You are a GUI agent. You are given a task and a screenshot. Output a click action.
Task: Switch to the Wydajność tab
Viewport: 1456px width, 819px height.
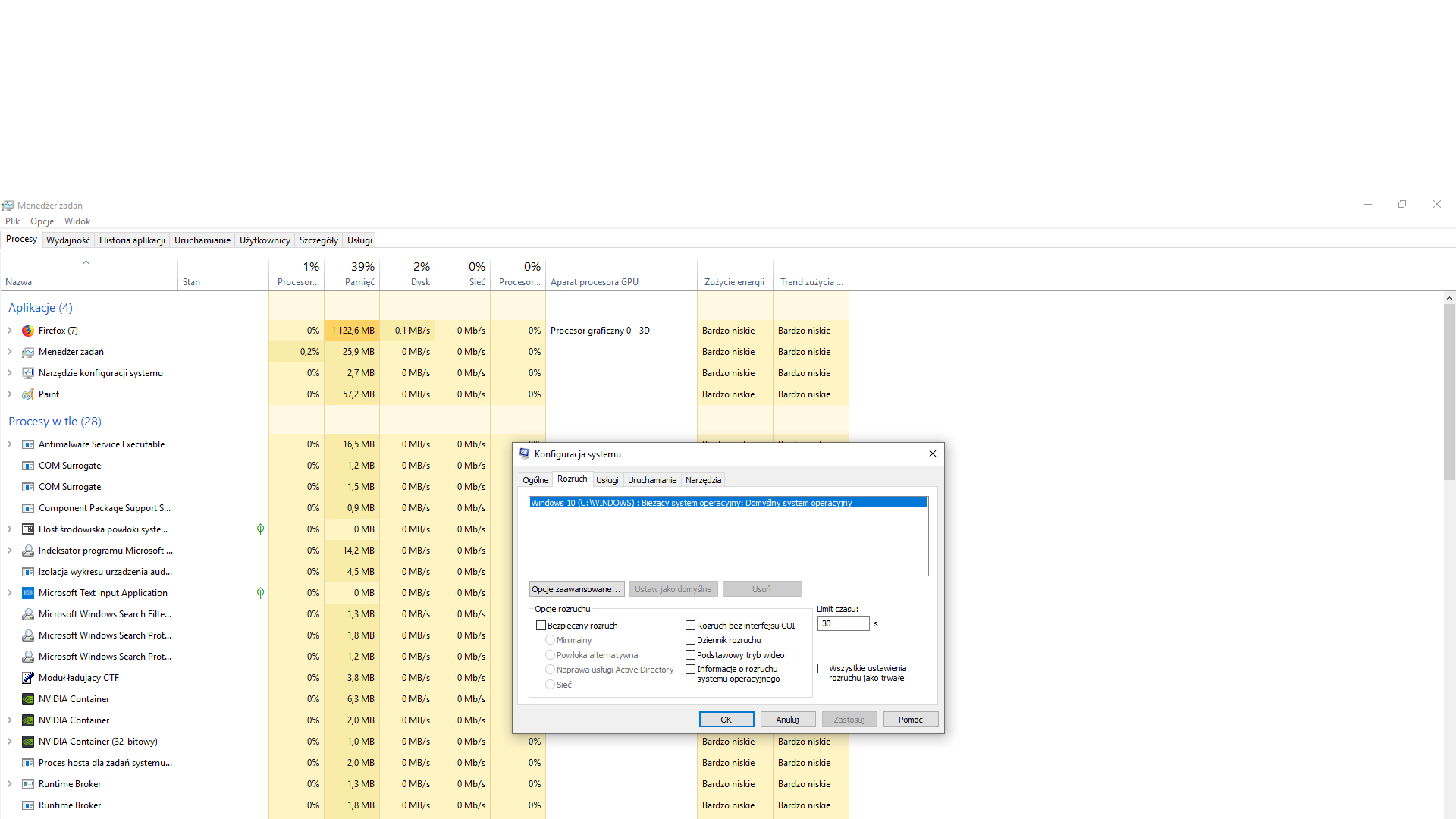[68, 240]
